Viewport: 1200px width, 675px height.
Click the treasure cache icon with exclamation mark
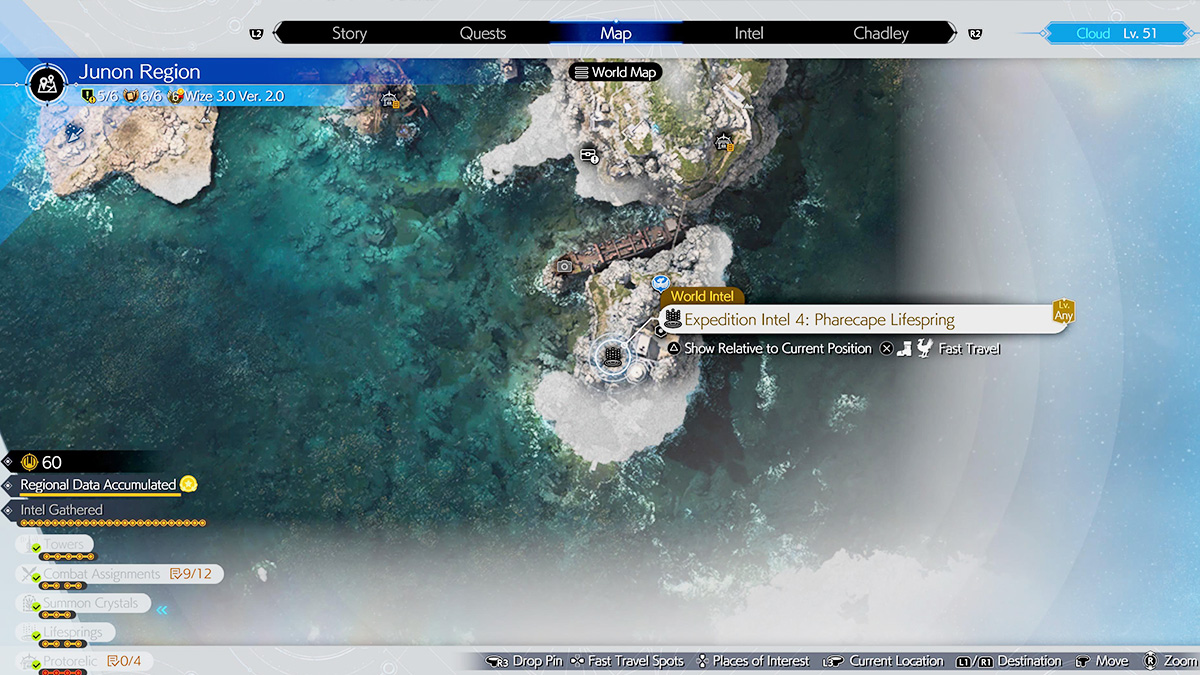pos(590,156)
